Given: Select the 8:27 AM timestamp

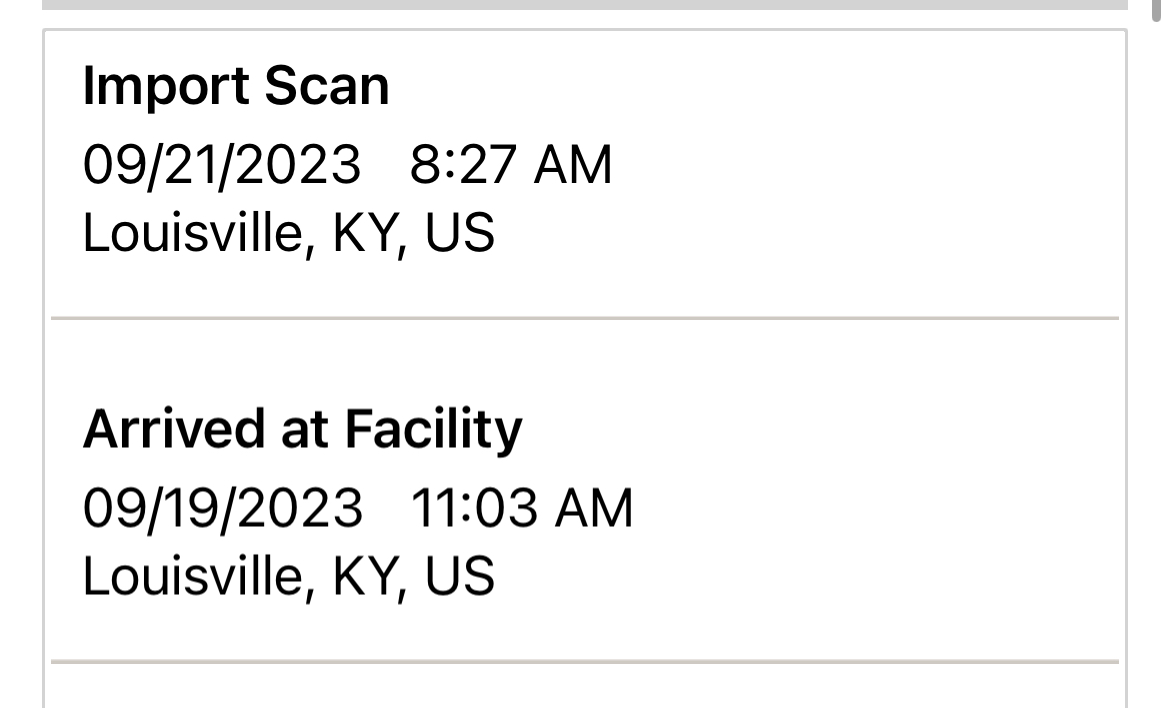Looking at the screenshot, I should coord(511,165).
